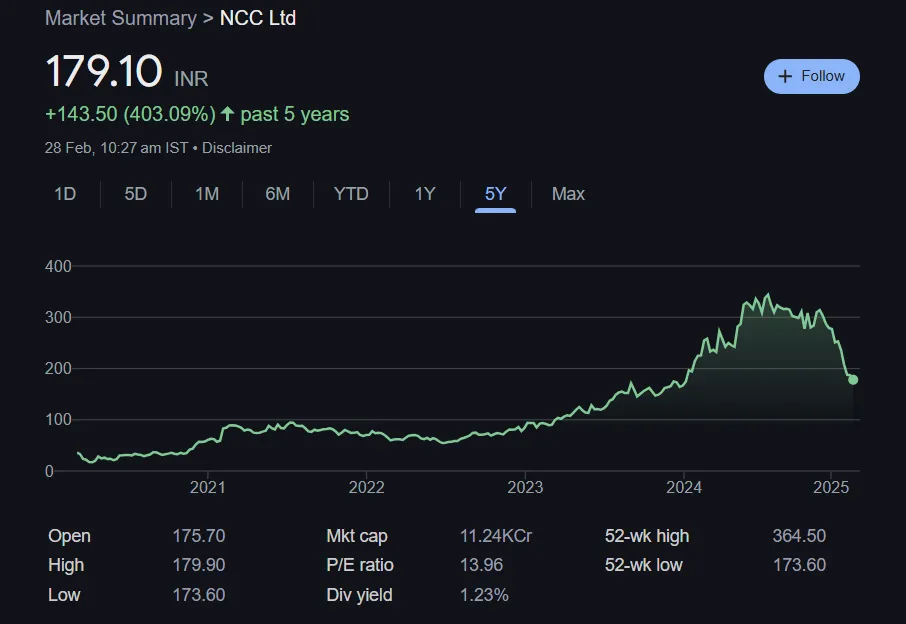Switch chart to YTD range
Viewport: 906px width, 624px height.
point(351,194)
